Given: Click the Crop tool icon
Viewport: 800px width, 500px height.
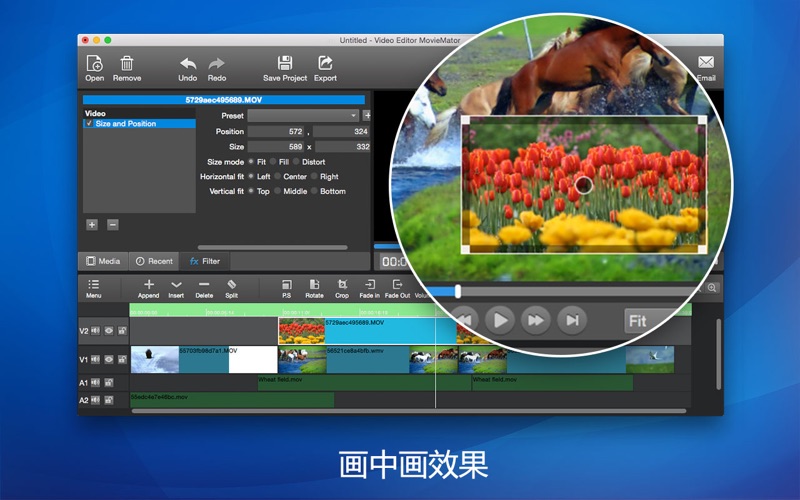Looking at the screenshot, I should click(x=342, y=285).
